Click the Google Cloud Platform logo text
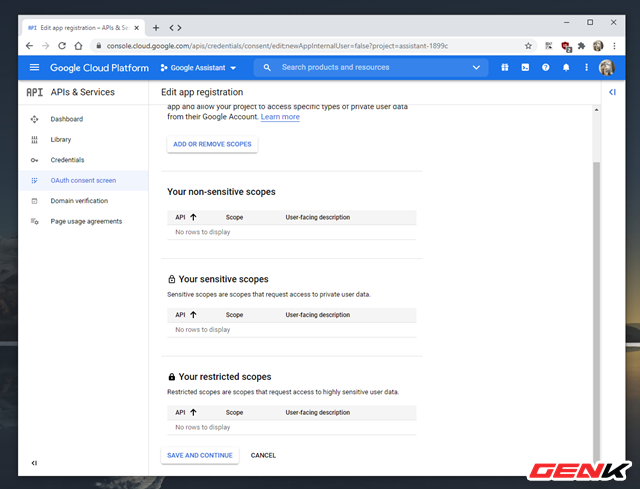Screen dimensions: 640x489 coord(99,68)
